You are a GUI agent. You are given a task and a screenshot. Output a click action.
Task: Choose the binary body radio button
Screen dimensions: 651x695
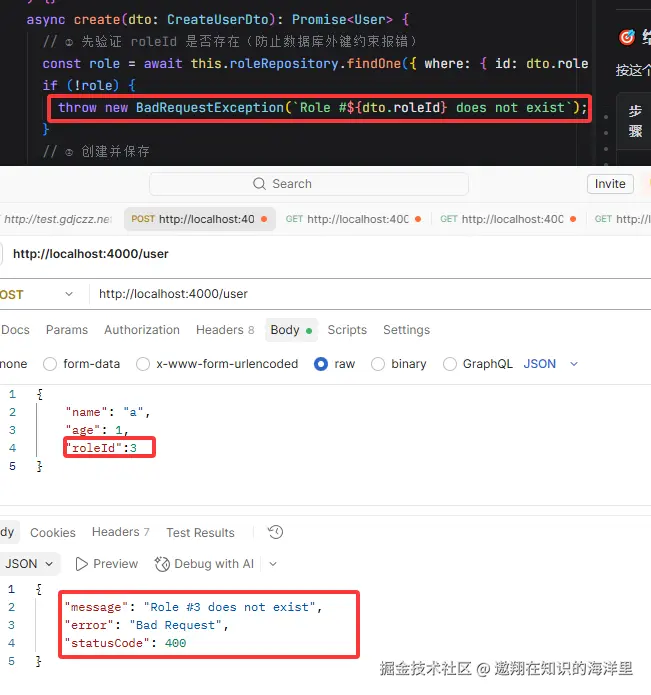[x=378, y=364]
